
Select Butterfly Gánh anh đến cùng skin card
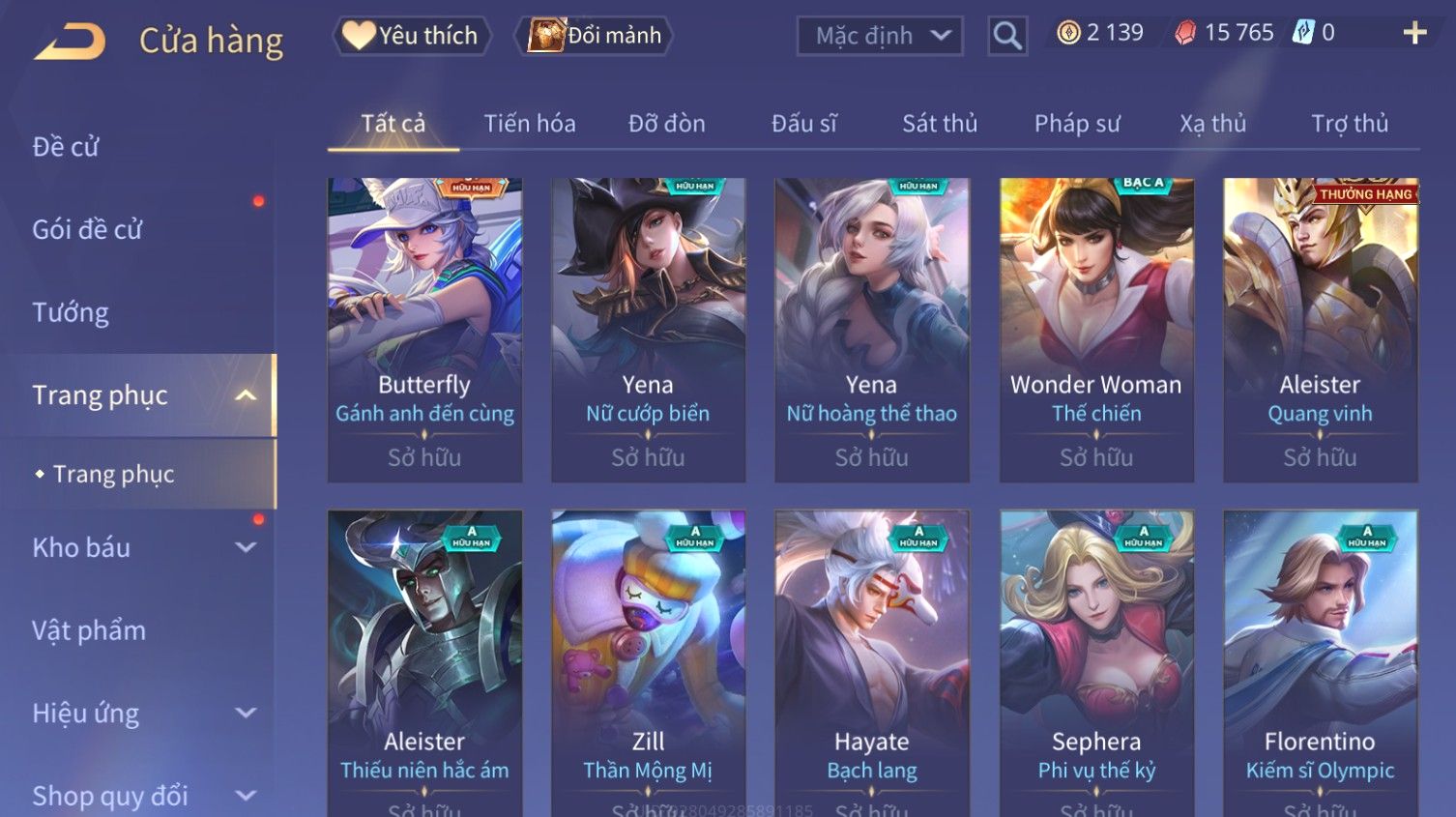coord(424,330)
